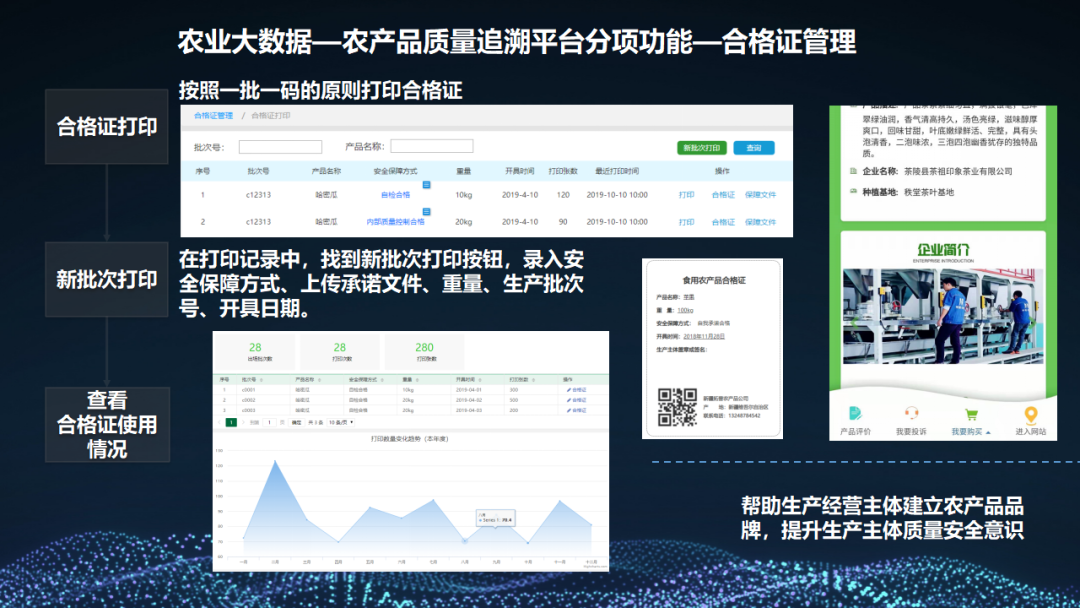Collapse the 我要购买 chevron
1080x608 pixels.
tap(989, 432)
